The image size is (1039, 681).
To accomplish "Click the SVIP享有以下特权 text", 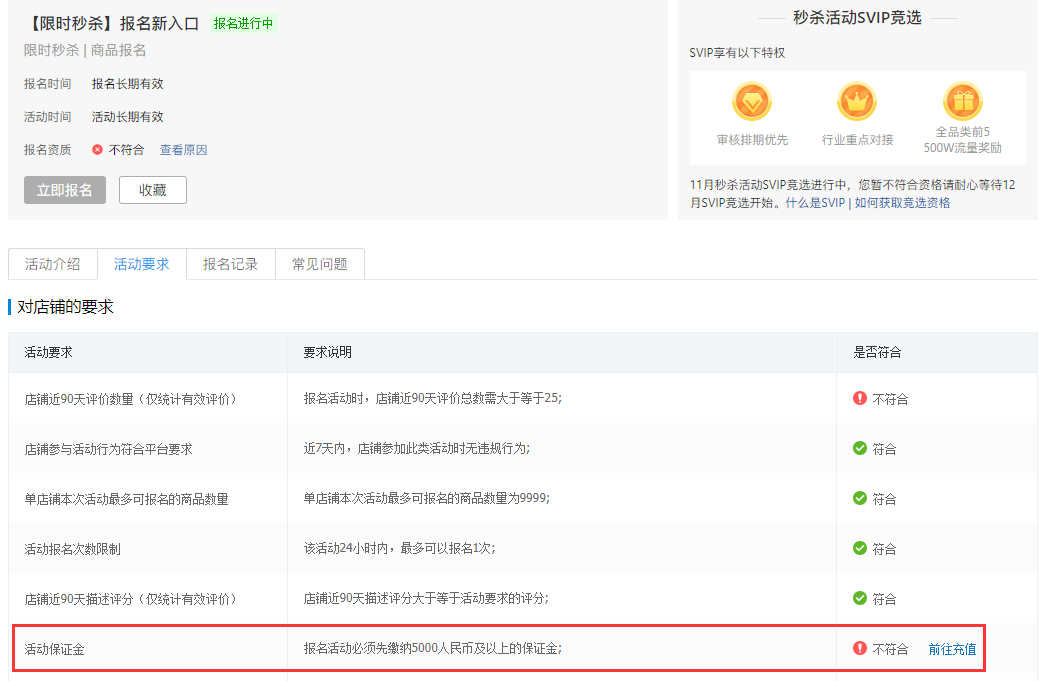I will point(737,53).
